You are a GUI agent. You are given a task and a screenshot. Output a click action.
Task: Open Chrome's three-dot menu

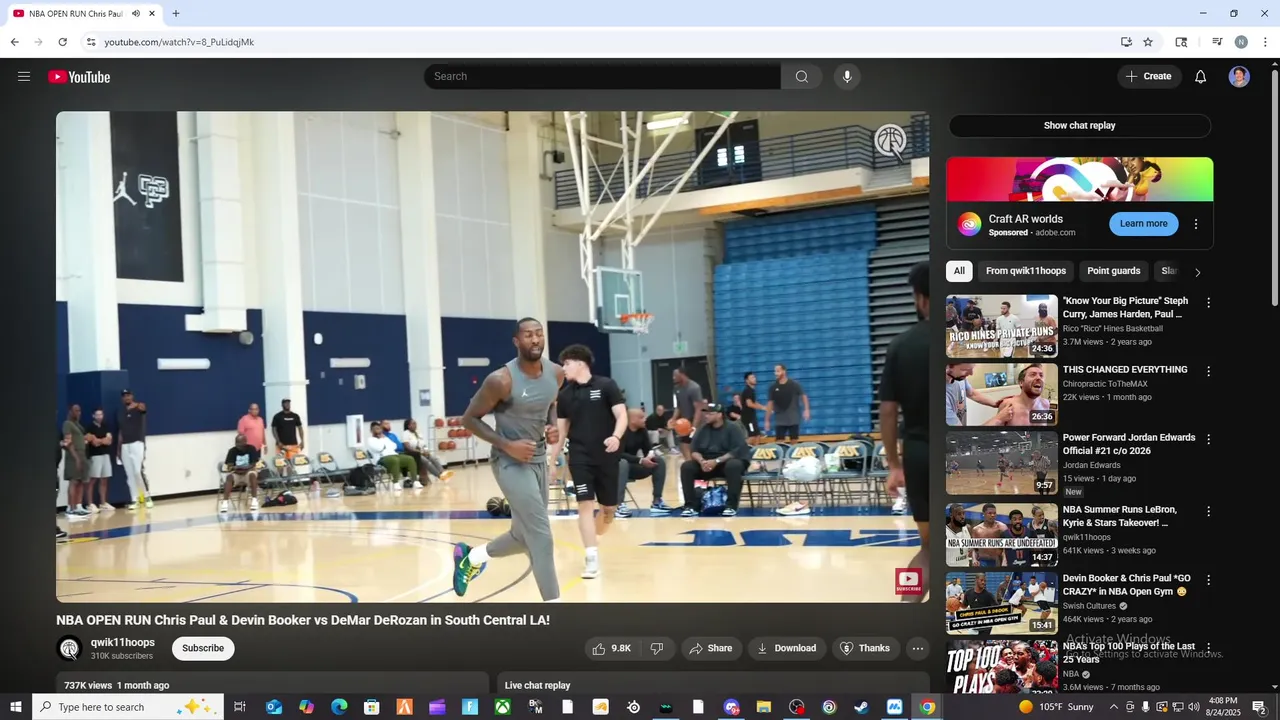coord(1265,42)
